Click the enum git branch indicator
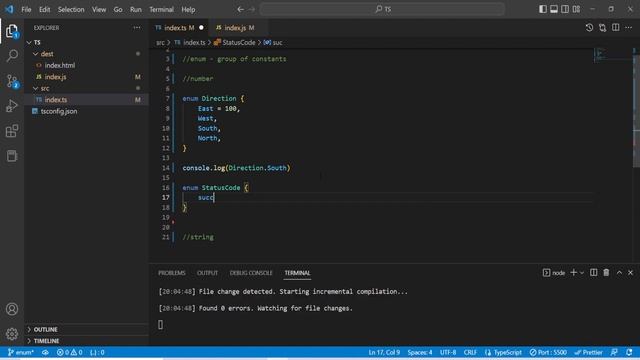This screenshot has width=640, height=360. click(21, 352)
